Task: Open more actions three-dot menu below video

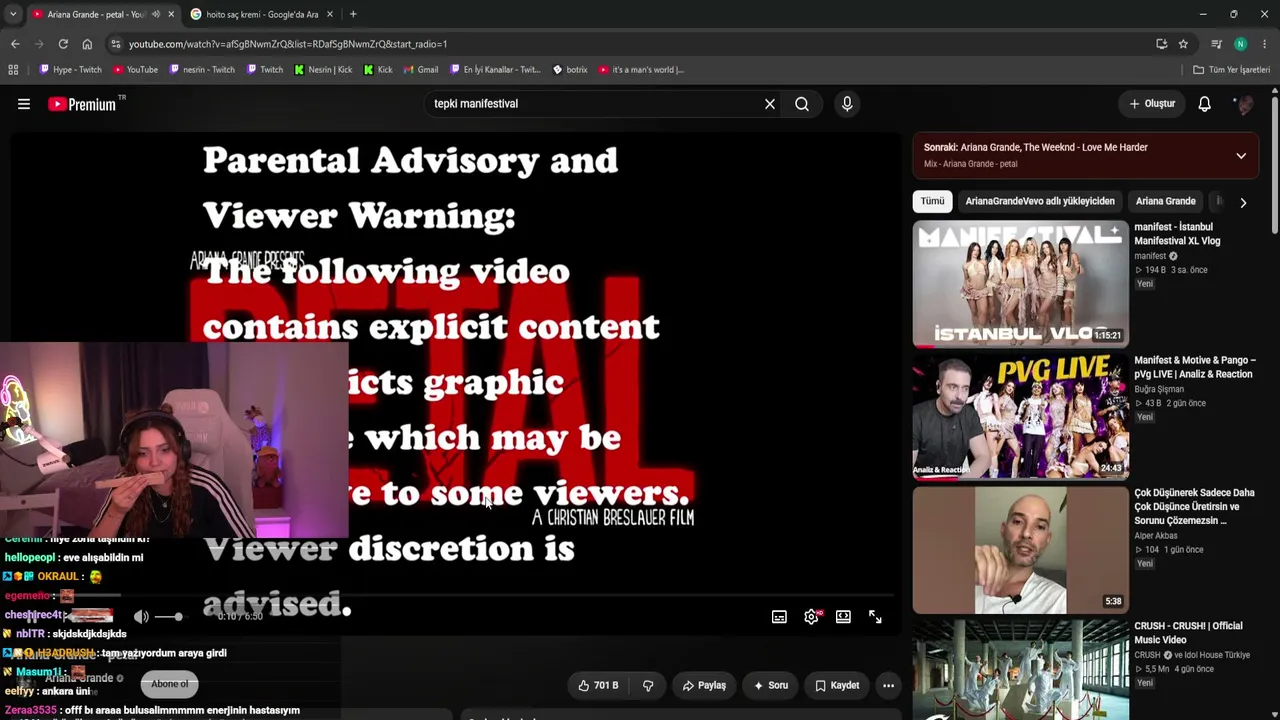Action: [x=888, y=686]
